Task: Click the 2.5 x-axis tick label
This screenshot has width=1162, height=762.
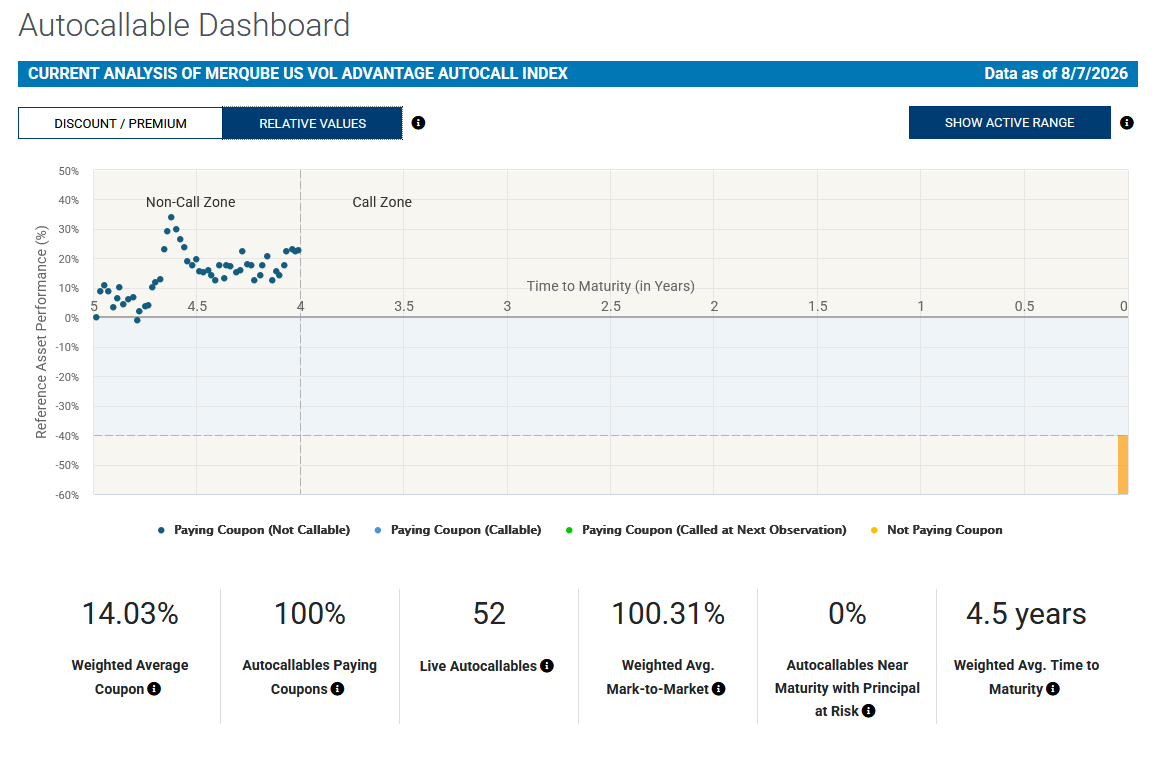Action: (611, 306)
